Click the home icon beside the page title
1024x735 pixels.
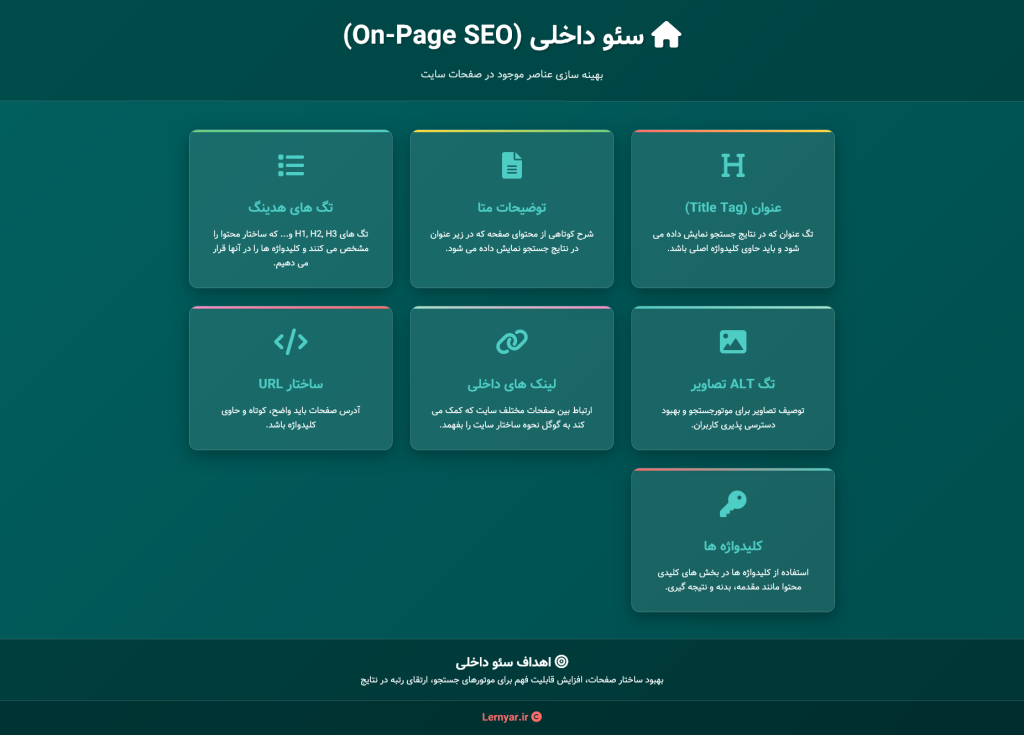click(666, 34)
